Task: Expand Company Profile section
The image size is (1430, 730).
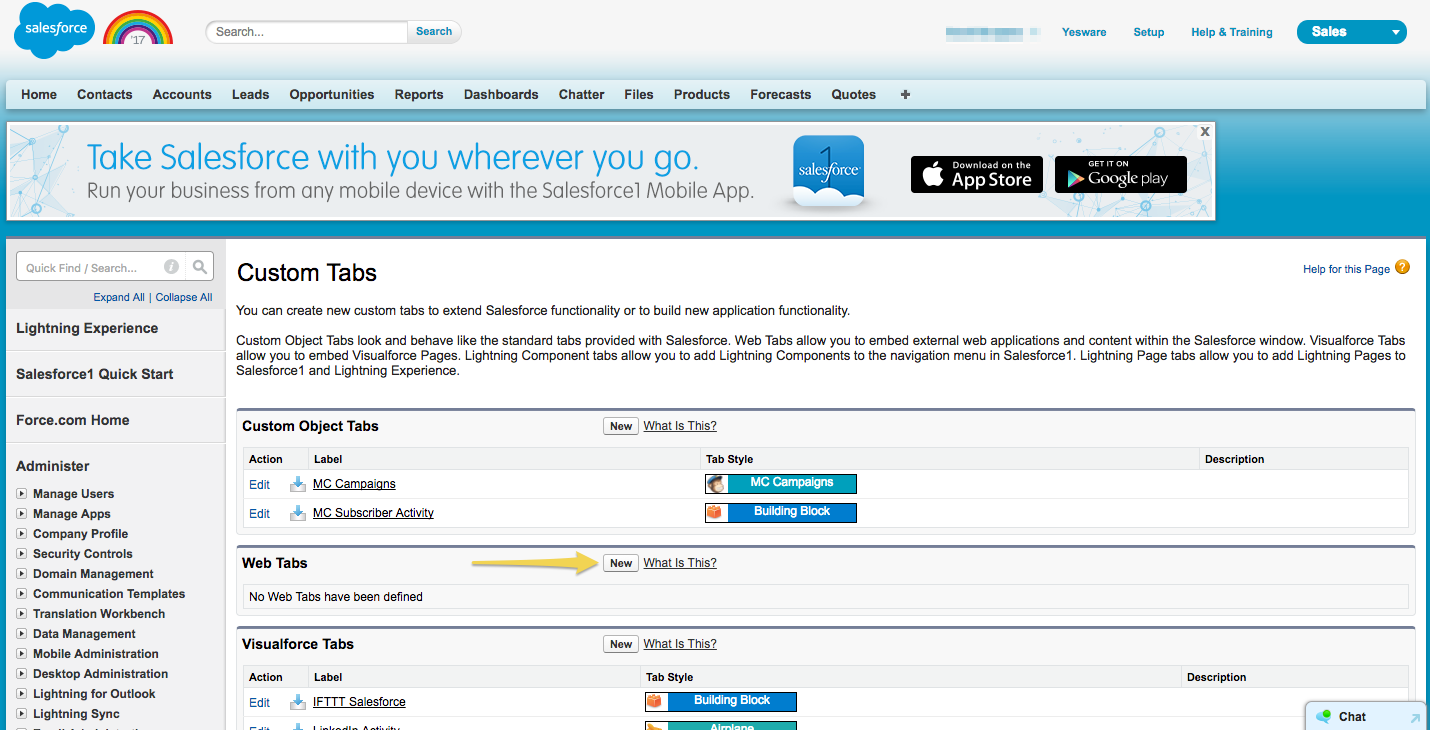Action: click(22, 534)
